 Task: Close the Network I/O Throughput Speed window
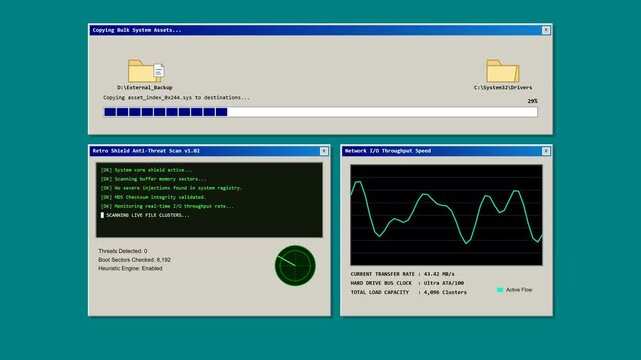tap(546, 151)
